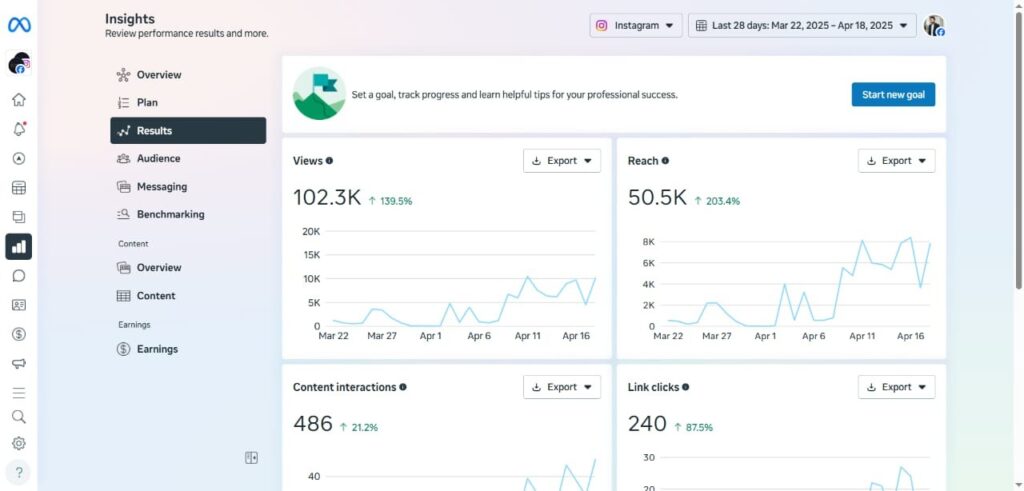Click the Start new goal button
Screen dimensions: 1024x491
coord(893,95)
